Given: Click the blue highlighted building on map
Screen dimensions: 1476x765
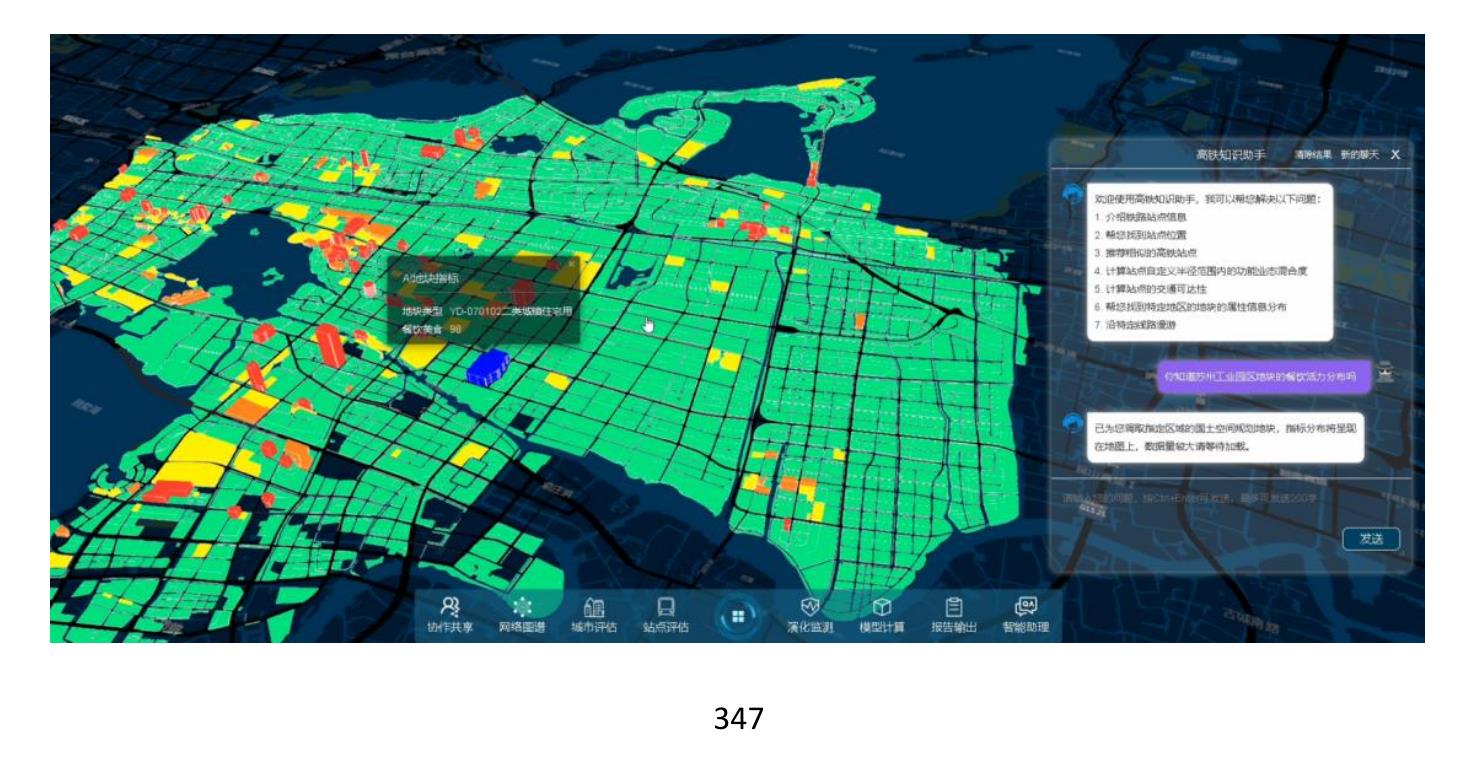Looking at the screenshot, I should (x=488, y=366).
